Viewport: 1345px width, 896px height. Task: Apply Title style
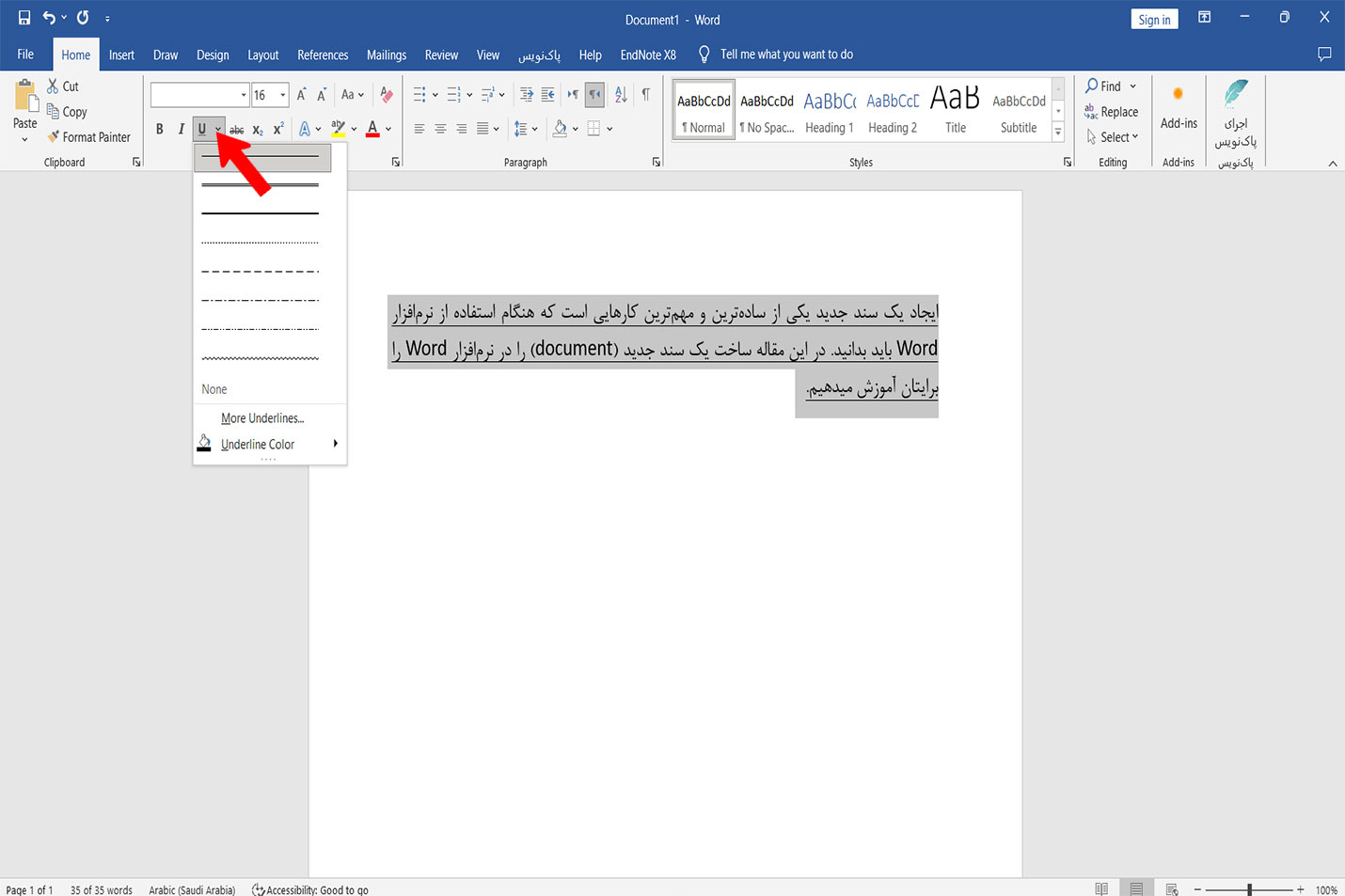(956, 111)
